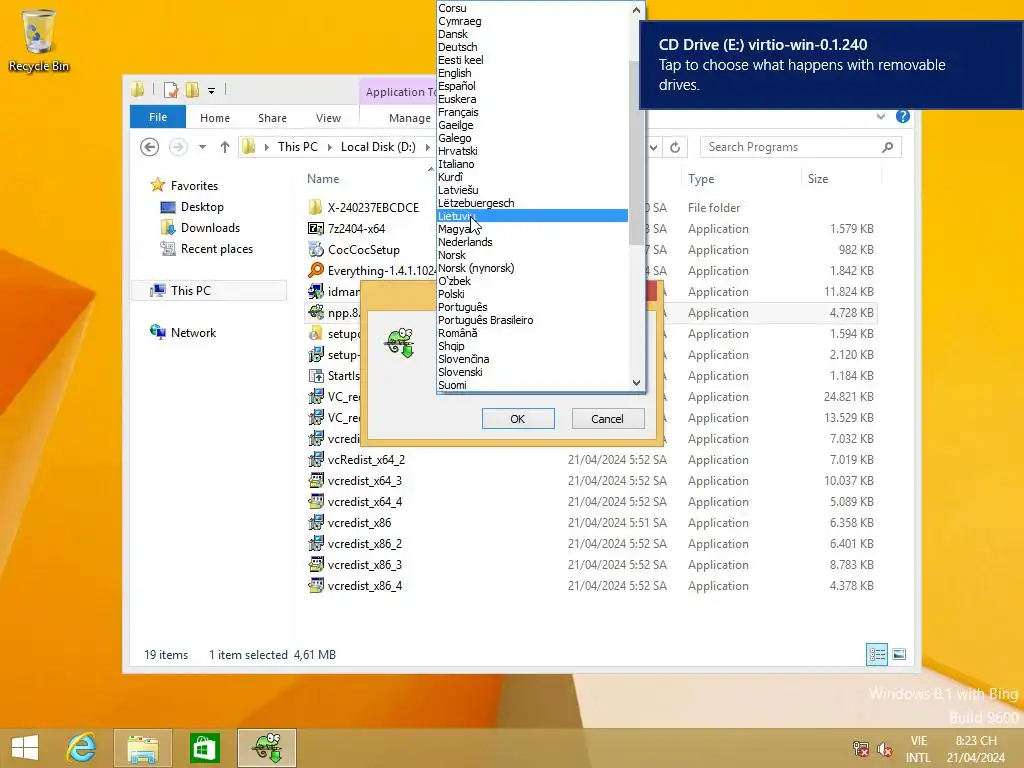The height and width of the screenshot is (768, 1024).
Task: Click This PC in the address bar
Action: click(298, 147)
